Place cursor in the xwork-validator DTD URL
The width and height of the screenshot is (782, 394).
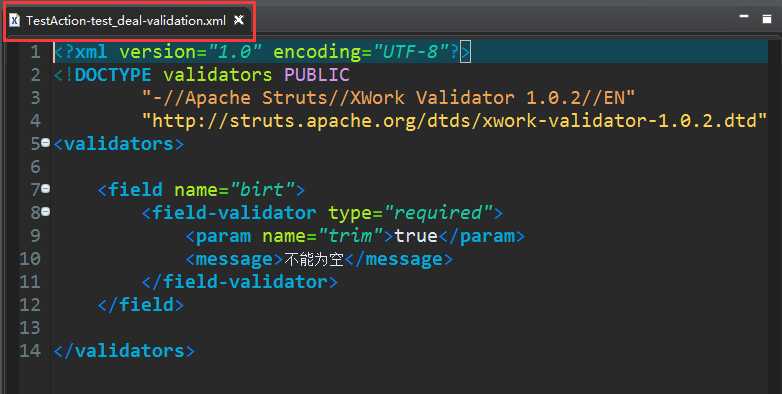point(454,121)
